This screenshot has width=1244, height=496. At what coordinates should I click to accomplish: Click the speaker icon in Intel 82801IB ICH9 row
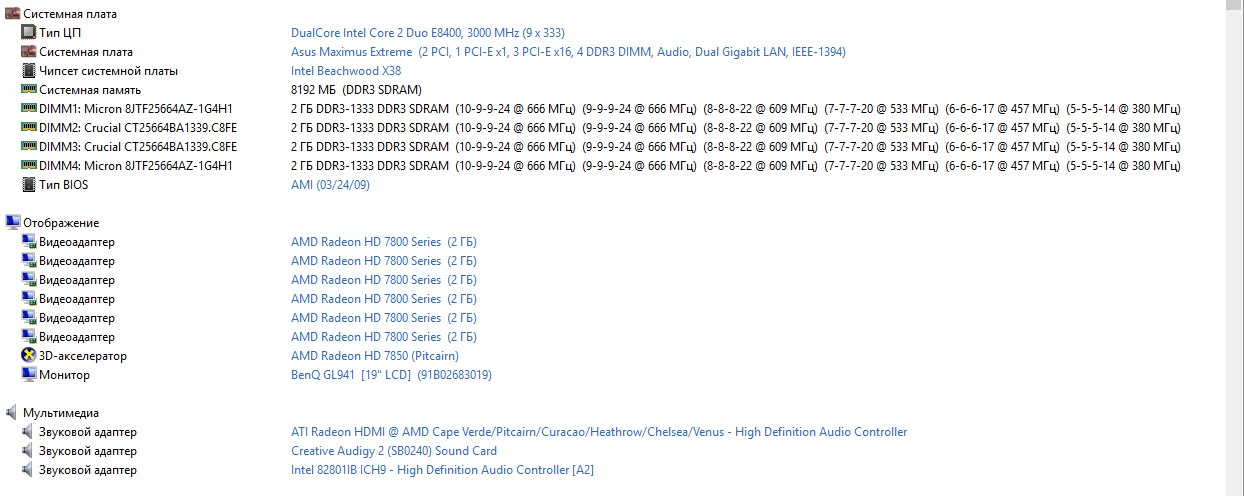click(28, 470)
